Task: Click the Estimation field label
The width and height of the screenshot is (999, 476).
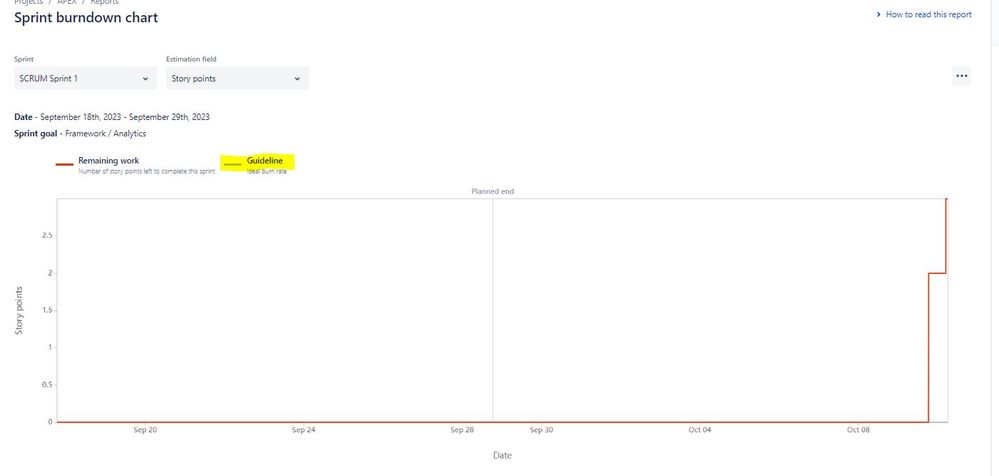Action: click(x=191, y=59)
